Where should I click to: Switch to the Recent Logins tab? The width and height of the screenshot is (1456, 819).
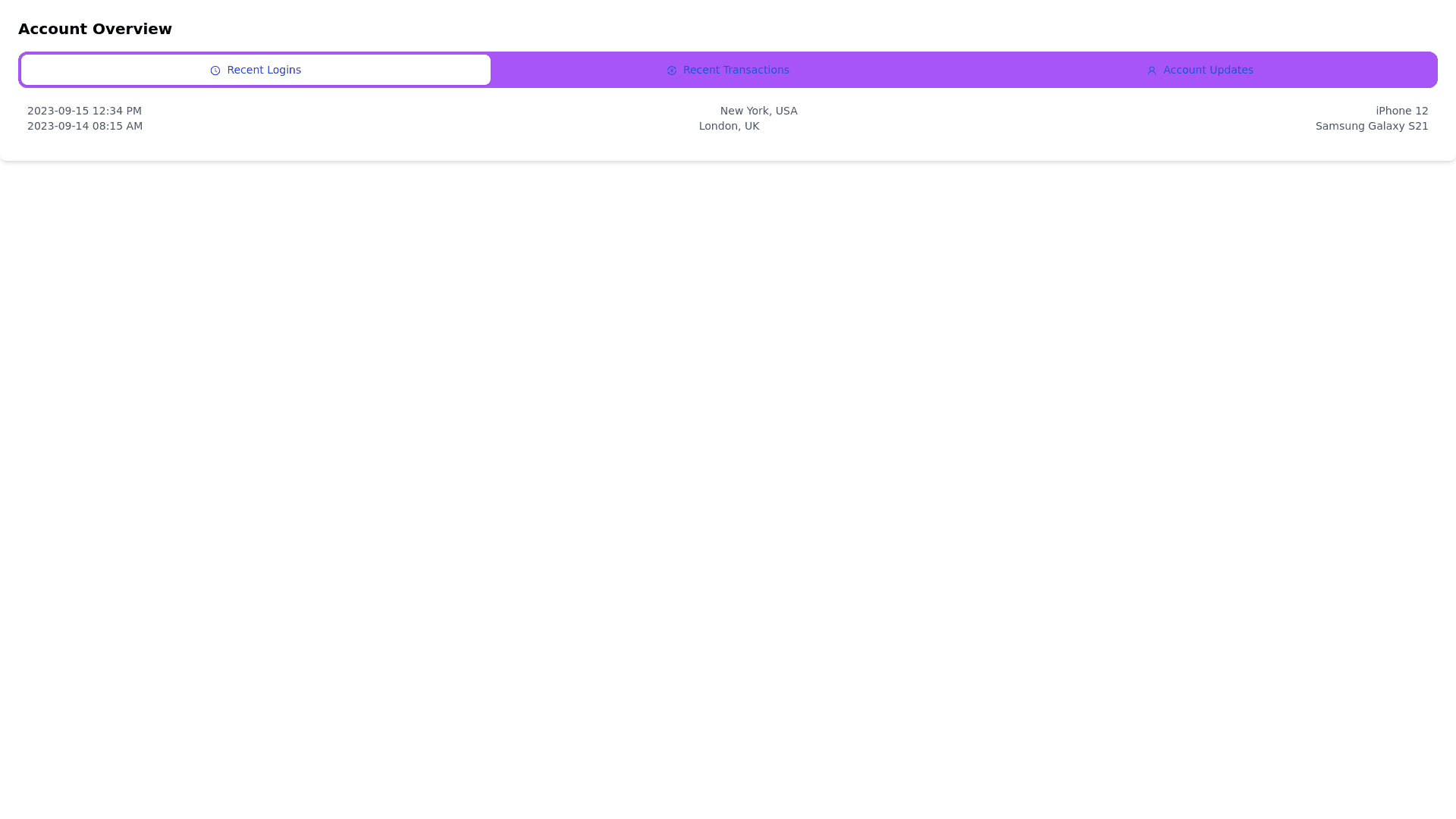(256, 70)
